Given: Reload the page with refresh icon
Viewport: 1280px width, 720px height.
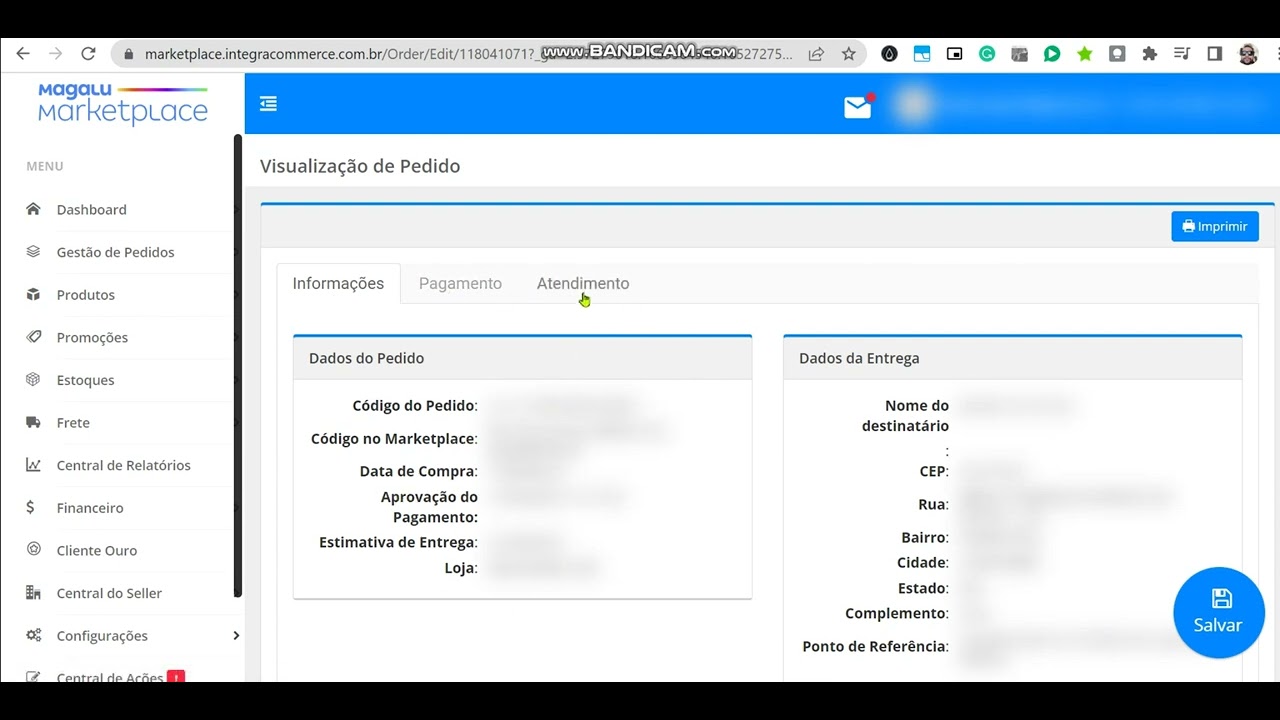Looking at the screenshot, I should [88, 54].
